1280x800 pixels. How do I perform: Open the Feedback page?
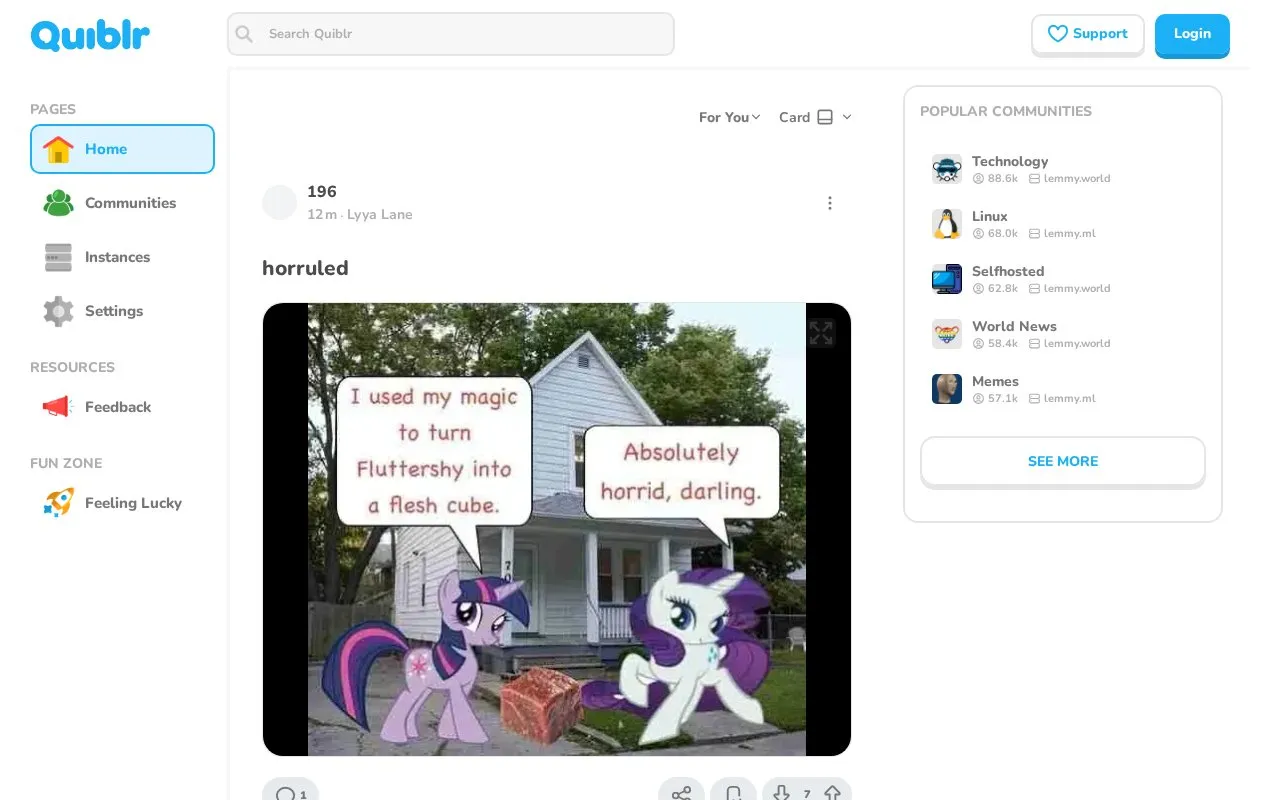pyautogui.click(x=122, y=407)
